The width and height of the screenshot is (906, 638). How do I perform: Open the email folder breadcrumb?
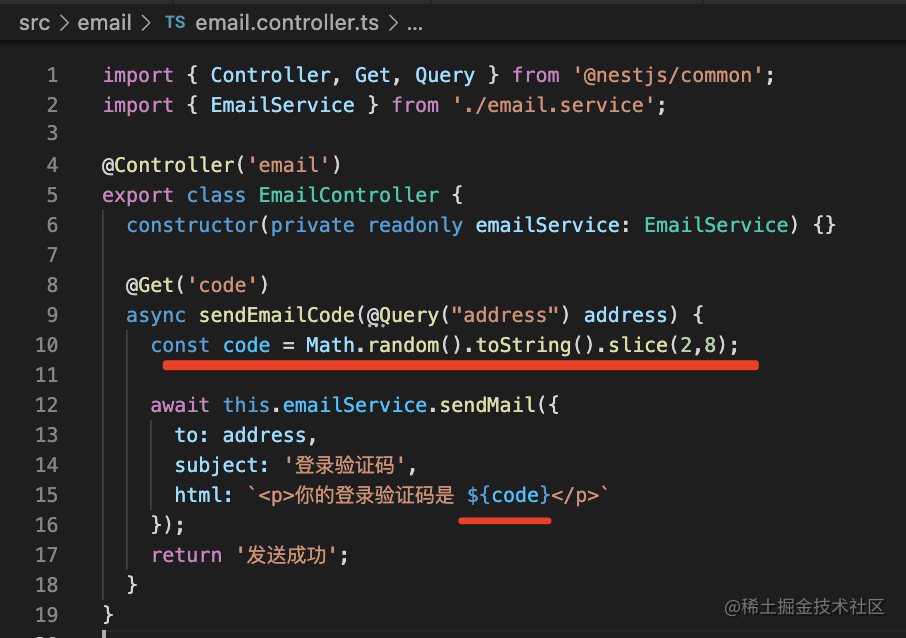[105, 23]
